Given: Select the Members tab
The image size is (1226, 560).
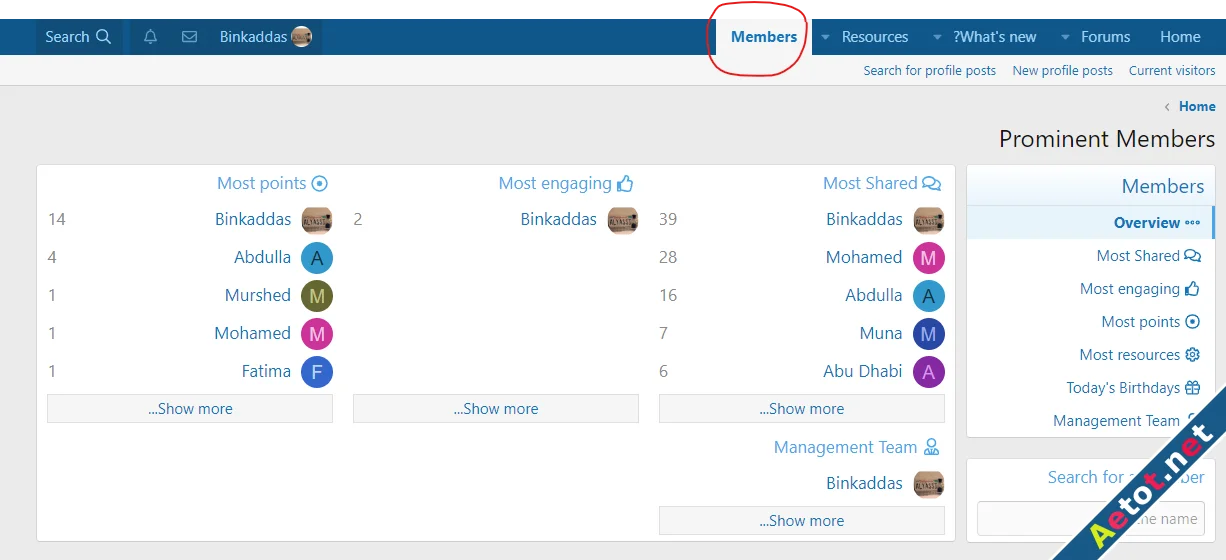Looking at the screenshot, I should pyautogui.click(x=764, y=37).
